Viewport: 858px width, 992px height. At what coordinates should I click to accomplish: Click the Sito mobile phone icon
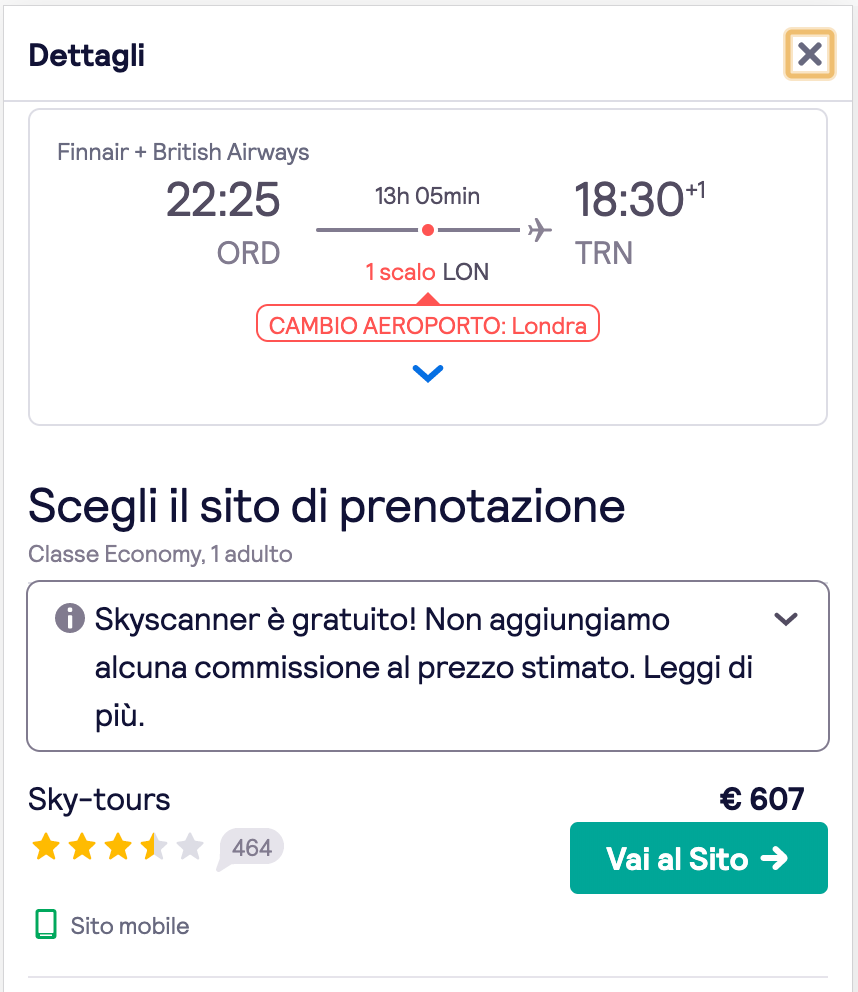pyautogui.click(x=46, y=925)
